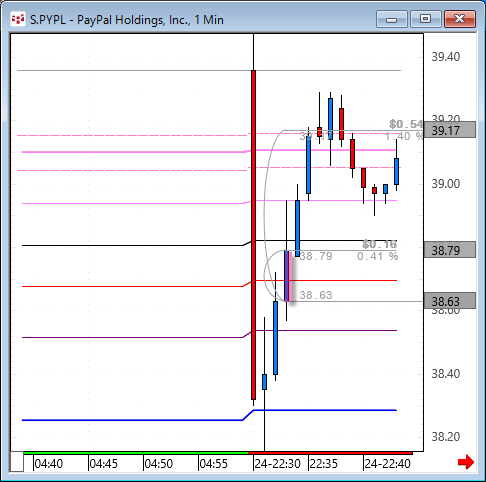Screen dimensions: 486x482
Task: Click the 39.40 price scale label
Action: pos(446,57)
